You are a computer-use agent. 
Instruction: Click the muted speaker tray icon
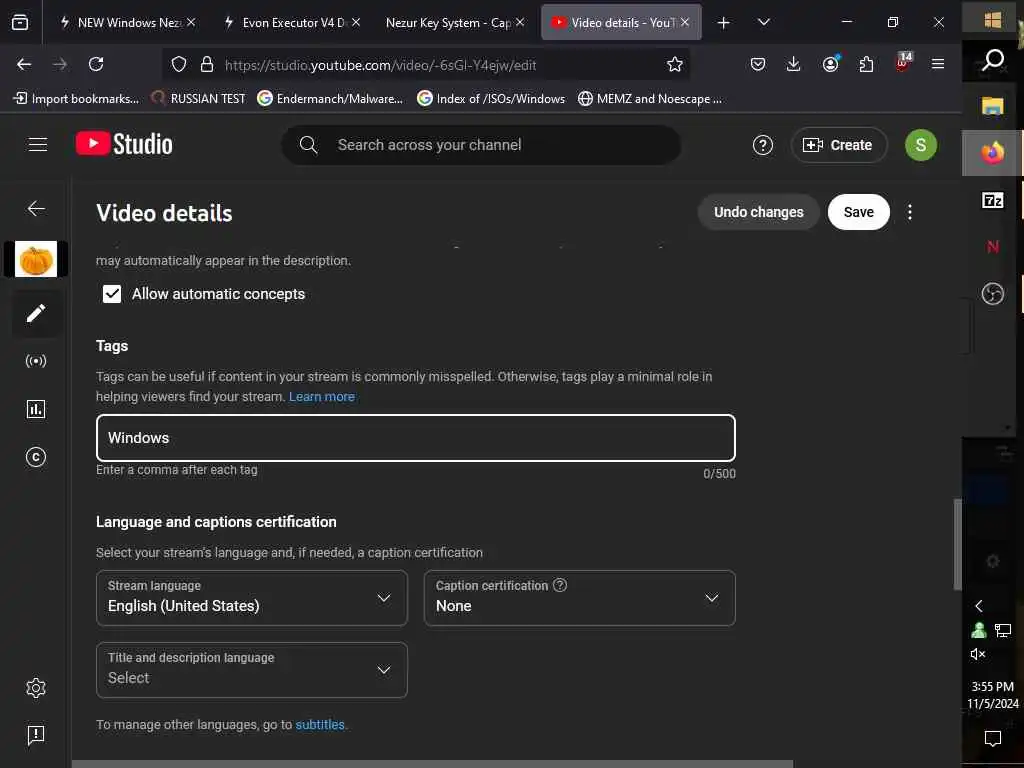pos(978,654)
